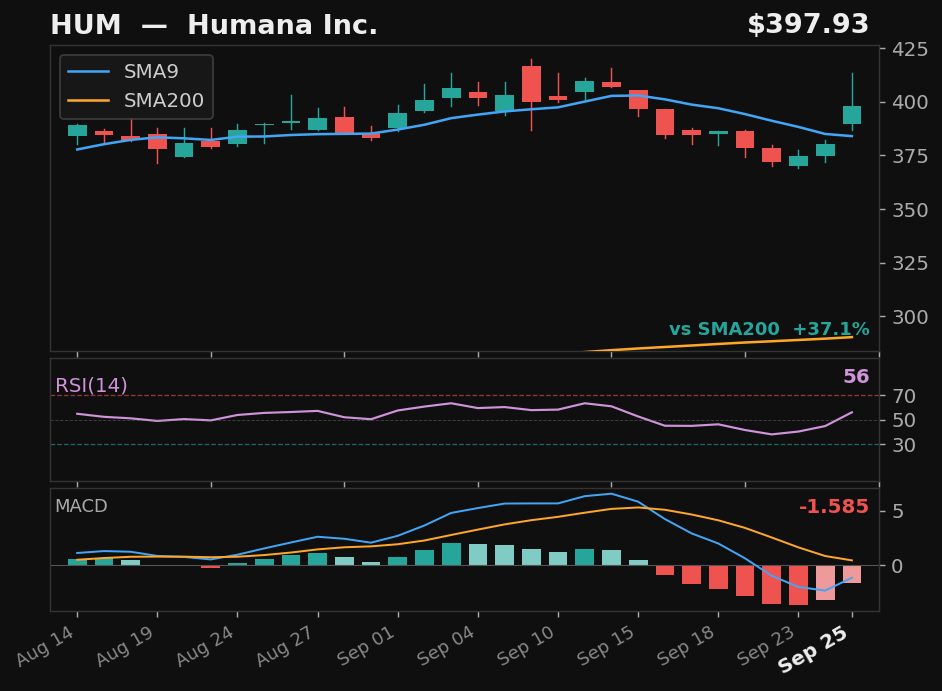Click the Sep 23 date label

click(767, 646)
